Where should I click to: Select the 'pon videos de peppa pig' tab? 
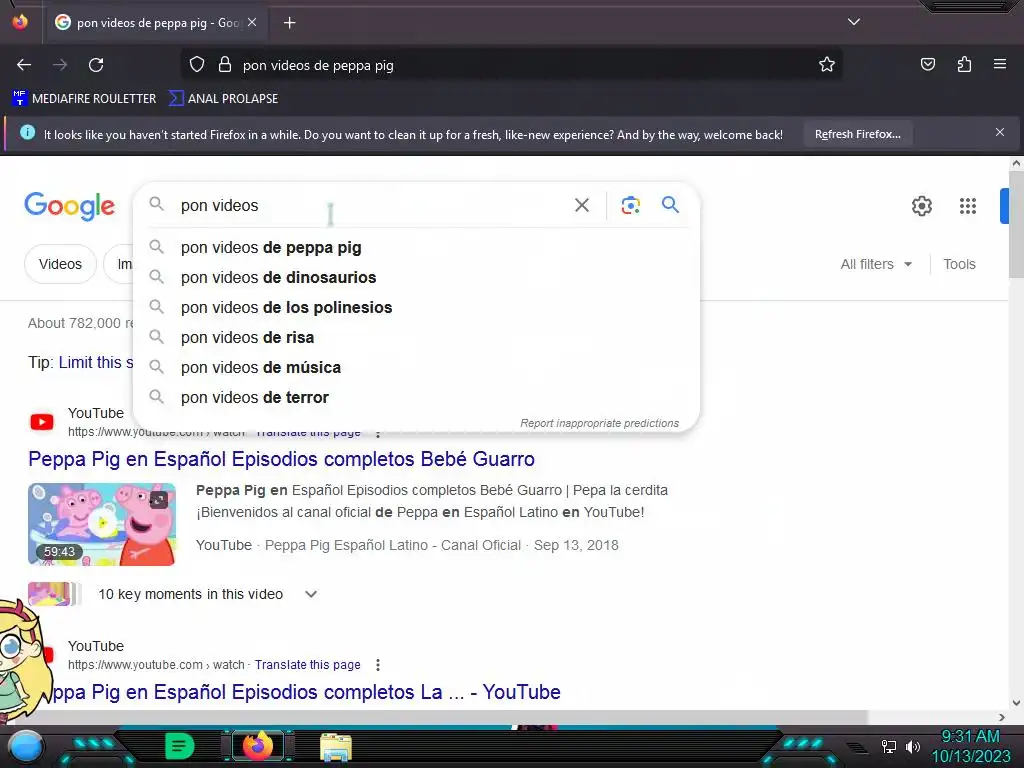pyautogui.click(x=155, y=23)
